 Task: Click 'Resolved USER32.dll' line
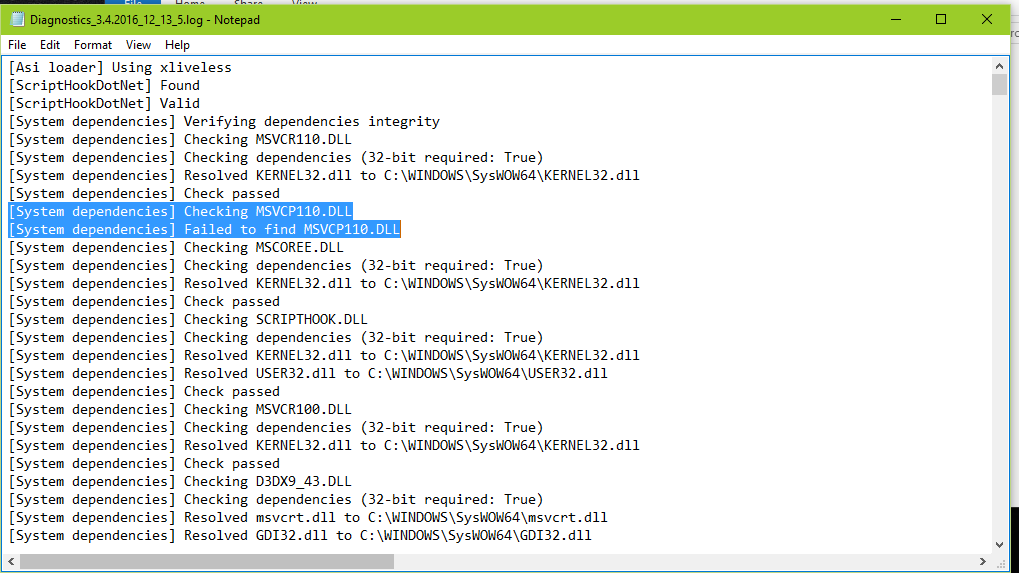pos(308,374)
